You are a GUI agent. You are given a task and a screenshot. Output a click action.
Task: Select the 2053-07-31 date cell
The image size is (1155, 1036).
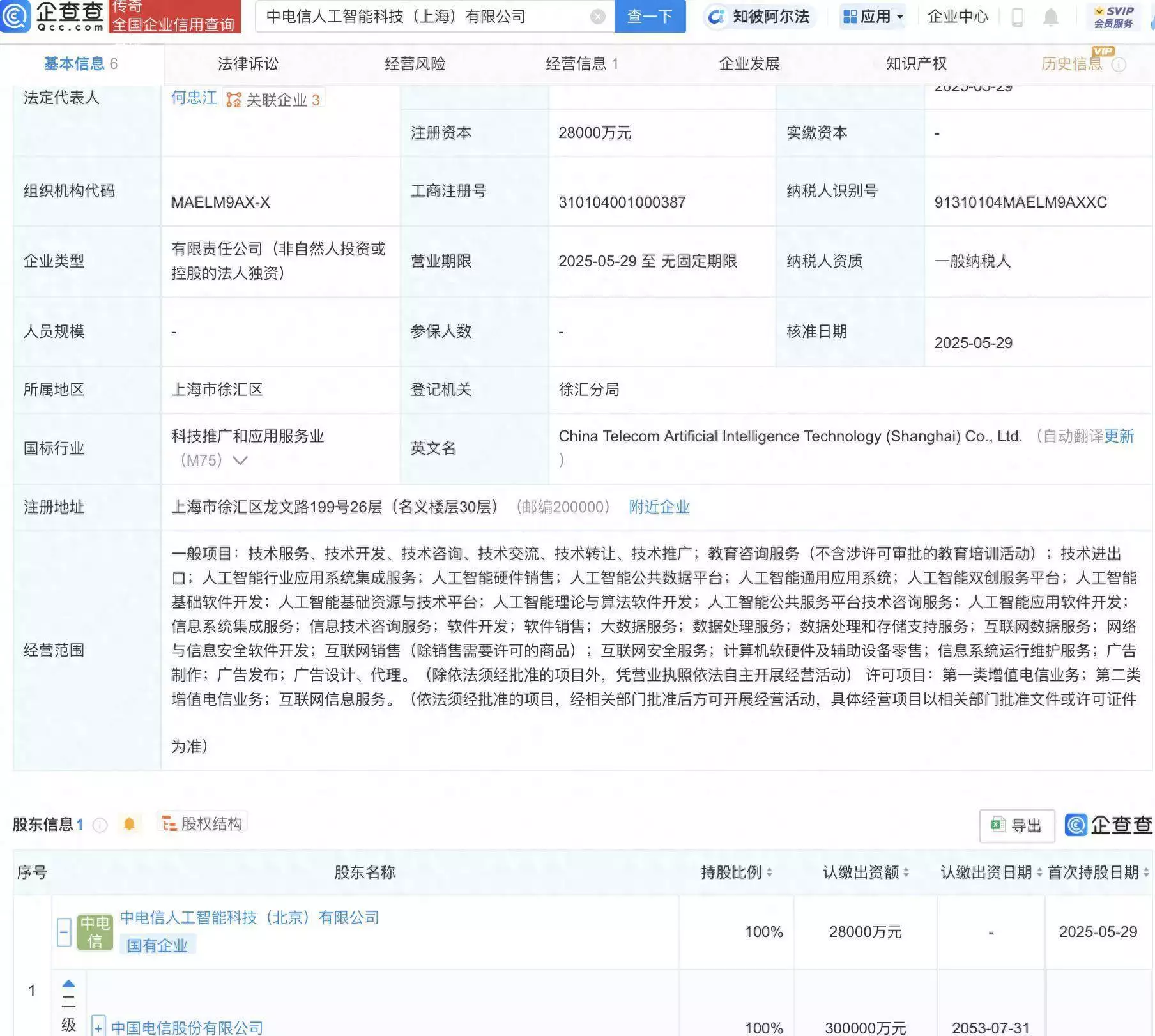991,1028
